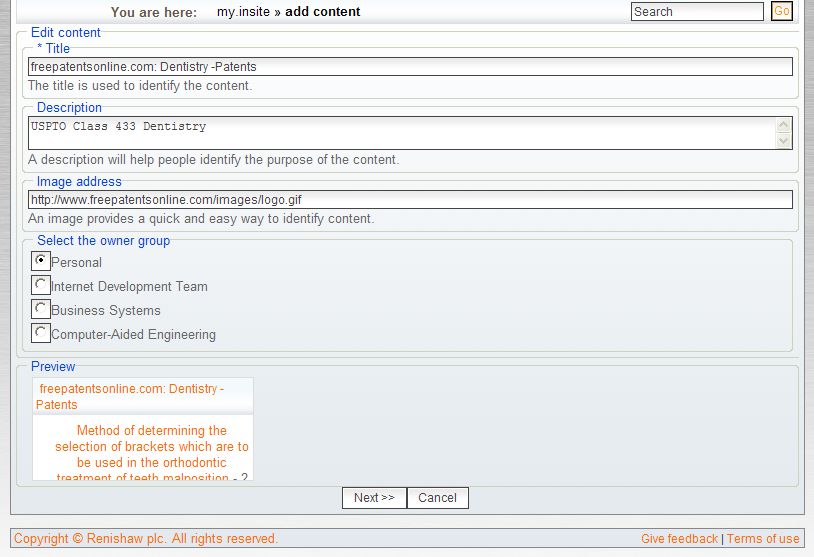
Task: Focus the Search input field
Action: [696, 12]
